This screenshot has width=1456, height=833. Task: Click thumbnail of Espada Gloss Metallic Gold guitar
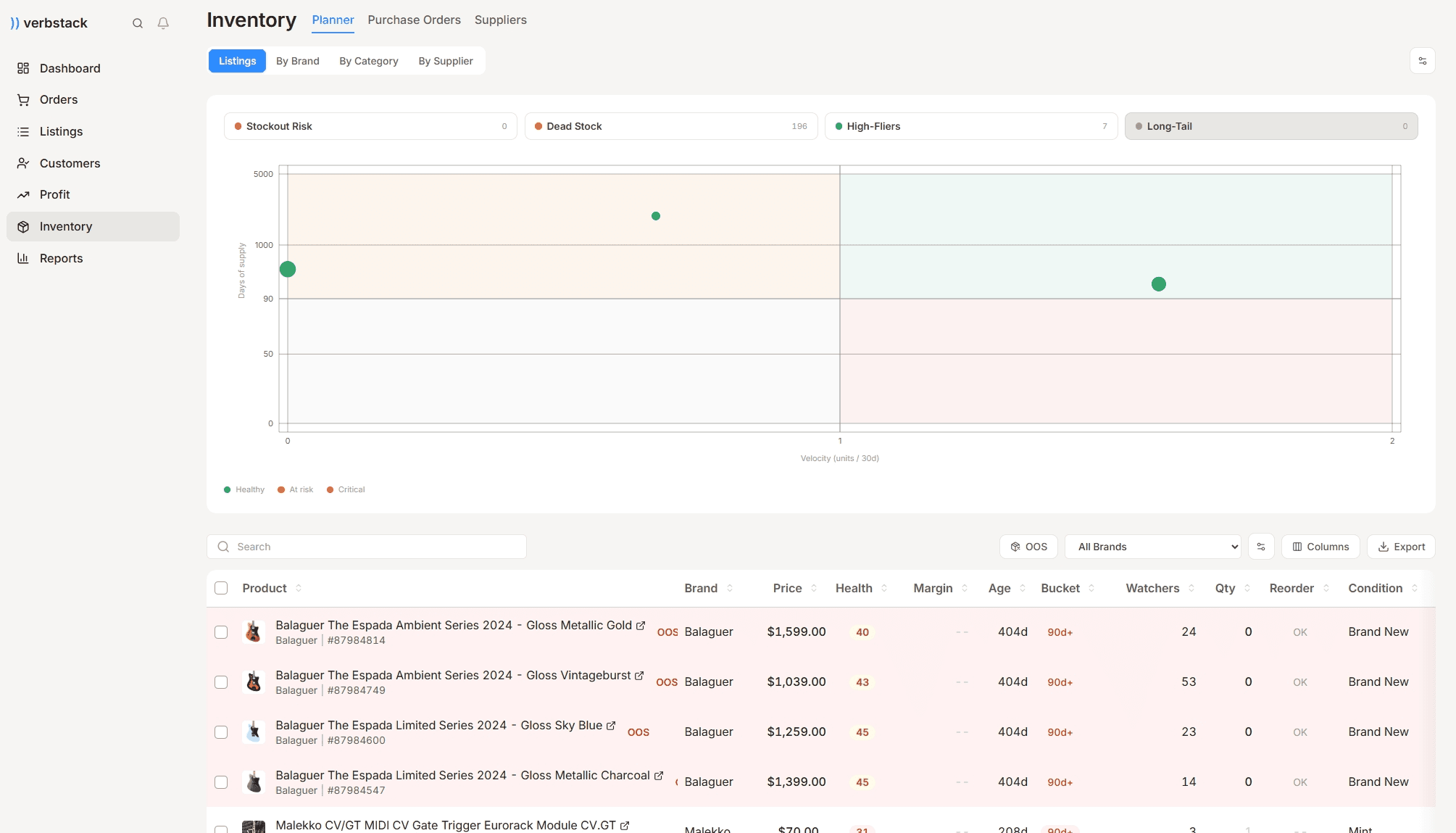pyautogui.click(x=253, y=631)
